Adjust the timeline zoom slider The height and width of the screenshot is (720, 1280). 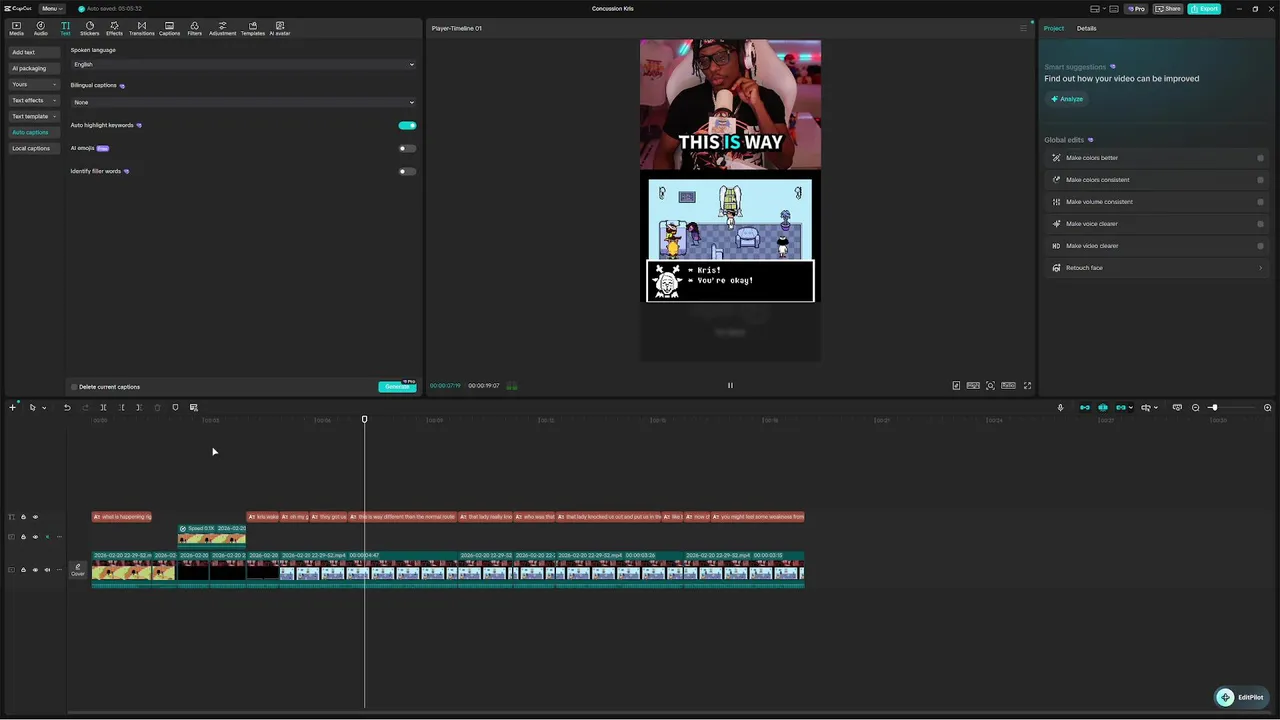[x=1213, y=408]
